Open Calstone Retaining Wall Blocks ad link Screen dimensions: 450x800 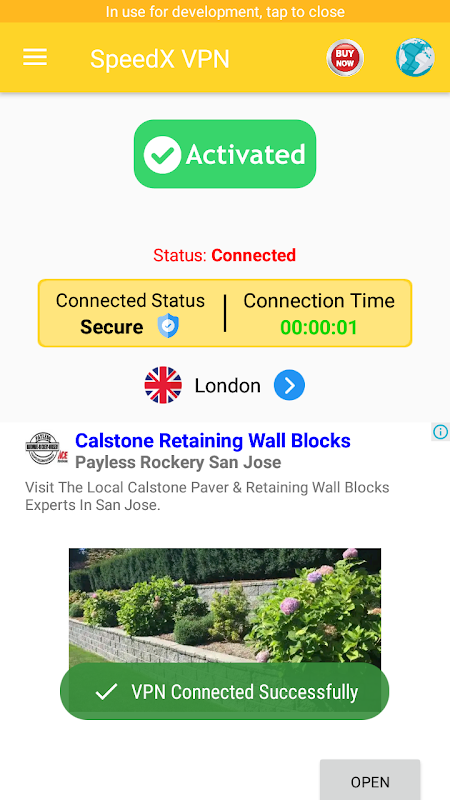coord(213,440)
